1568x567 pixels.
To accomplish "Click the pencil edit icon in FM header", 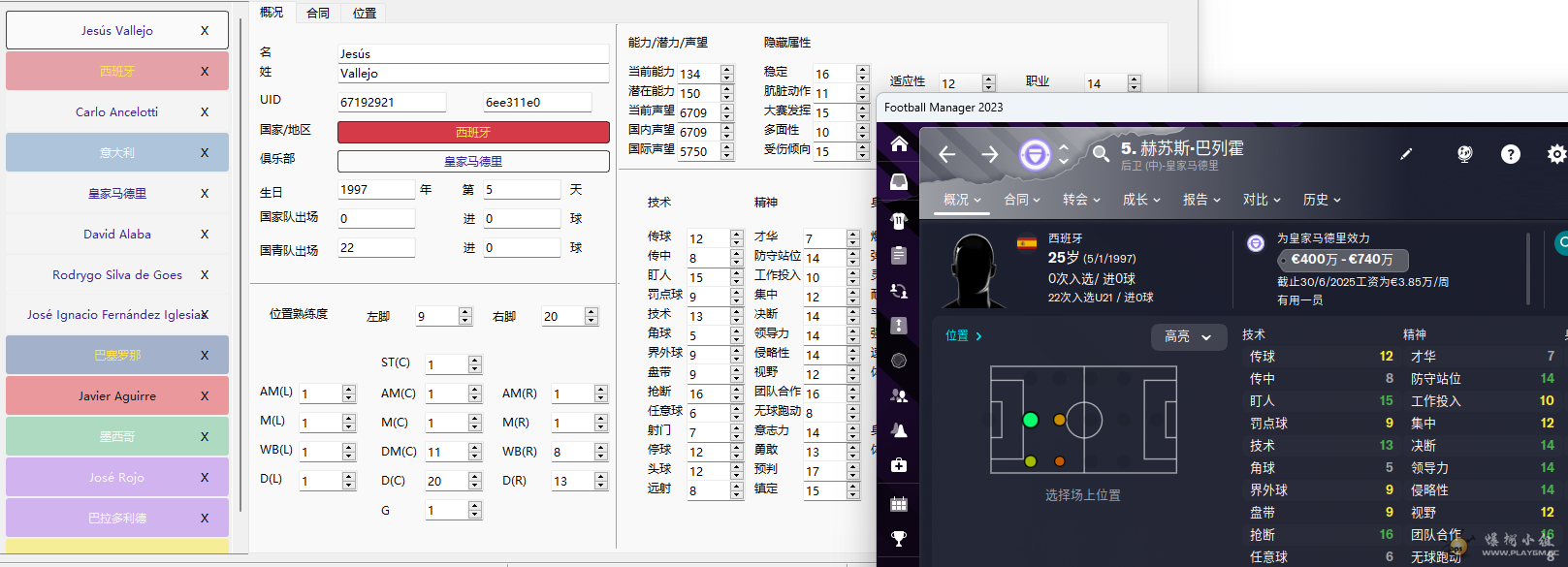I will pos(1406,153).
